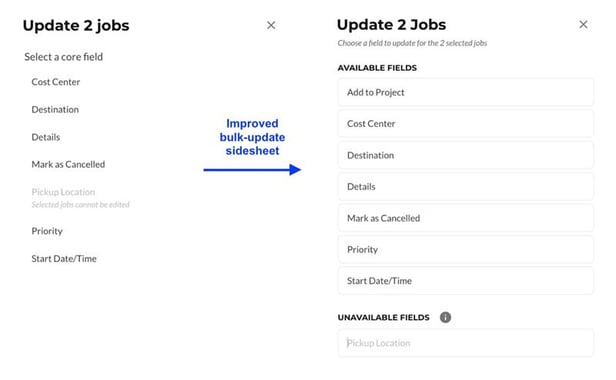Click the Mark as Cancelled field card
616x380 pixels.
click(466, 218)
